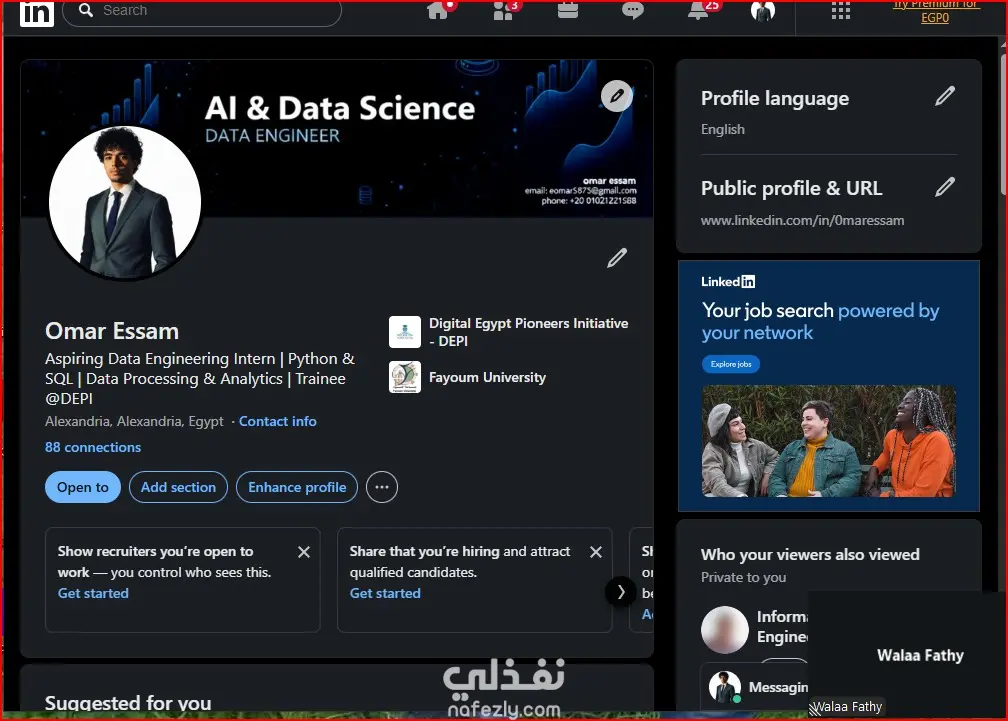Click the English profile language text
Viewport: 1008px width, 721px height.
point(723,129)
